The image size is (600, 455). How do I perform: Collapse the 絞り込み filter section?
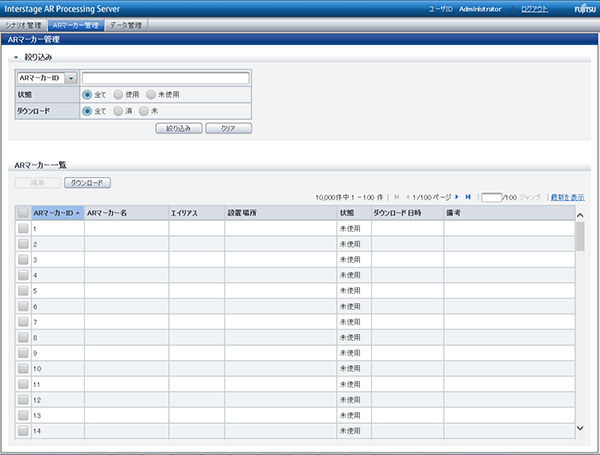coord(16,58)
